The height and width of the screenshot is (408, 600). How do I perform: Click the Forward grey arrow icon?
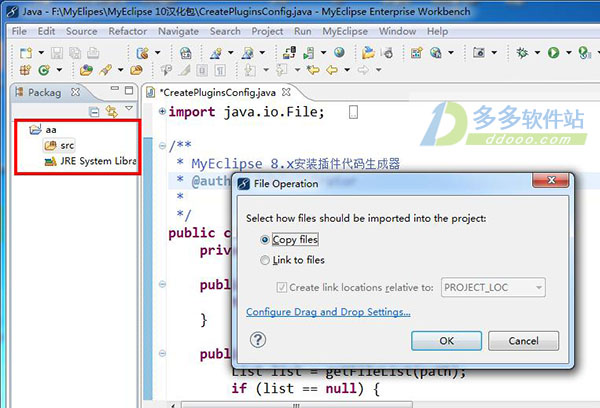pos(363,70)
